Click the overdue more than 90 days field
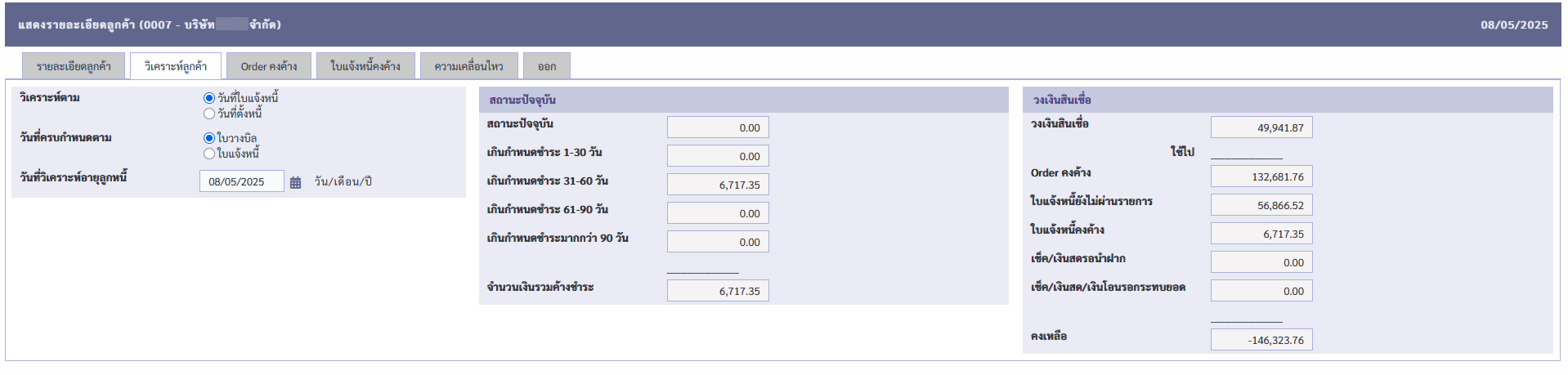The width and height of the screenshot is (1568, 375). 718,242
